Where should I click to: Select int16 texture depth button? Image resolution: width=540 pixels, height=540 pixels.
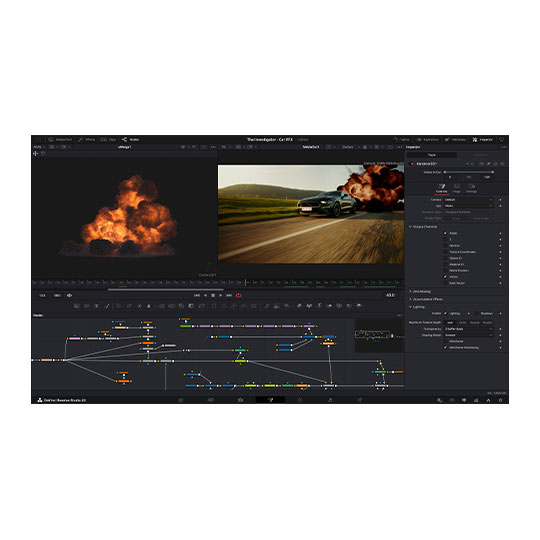click(x=462, y=323)
